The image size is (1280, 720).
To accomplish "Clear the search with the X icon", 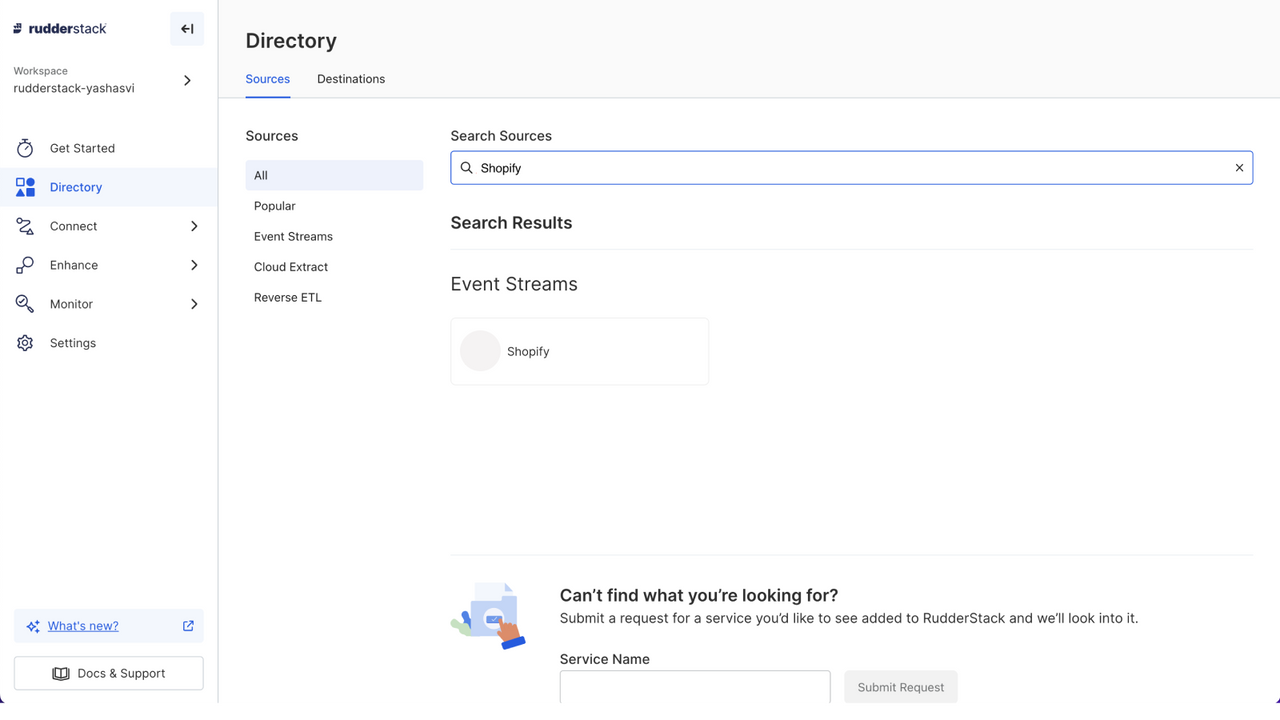I will [x=1239, y=167].
